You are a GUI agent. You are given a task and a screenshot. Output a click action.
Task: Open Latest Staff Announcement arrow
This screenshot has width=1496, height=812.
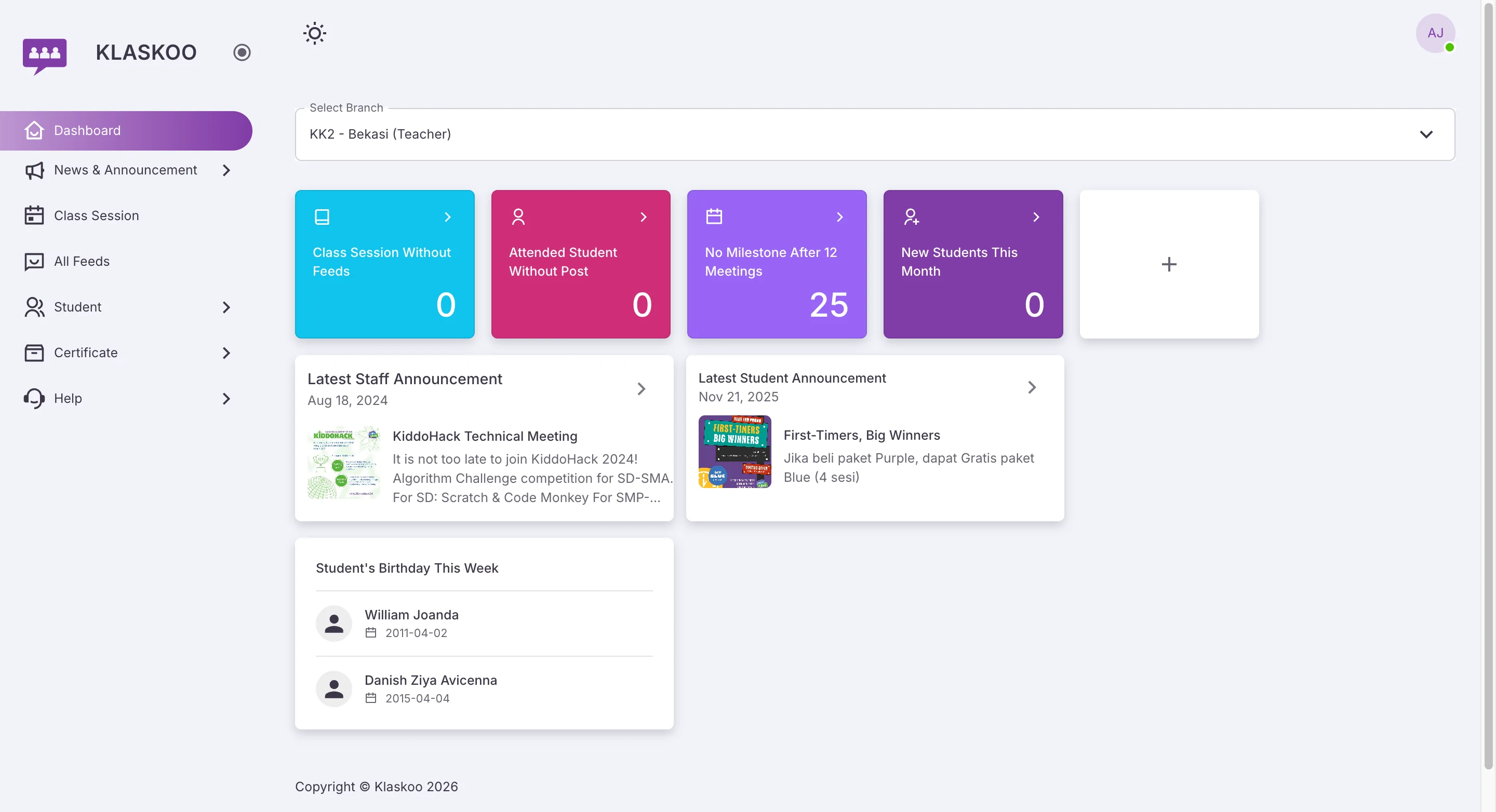(640, 388)
